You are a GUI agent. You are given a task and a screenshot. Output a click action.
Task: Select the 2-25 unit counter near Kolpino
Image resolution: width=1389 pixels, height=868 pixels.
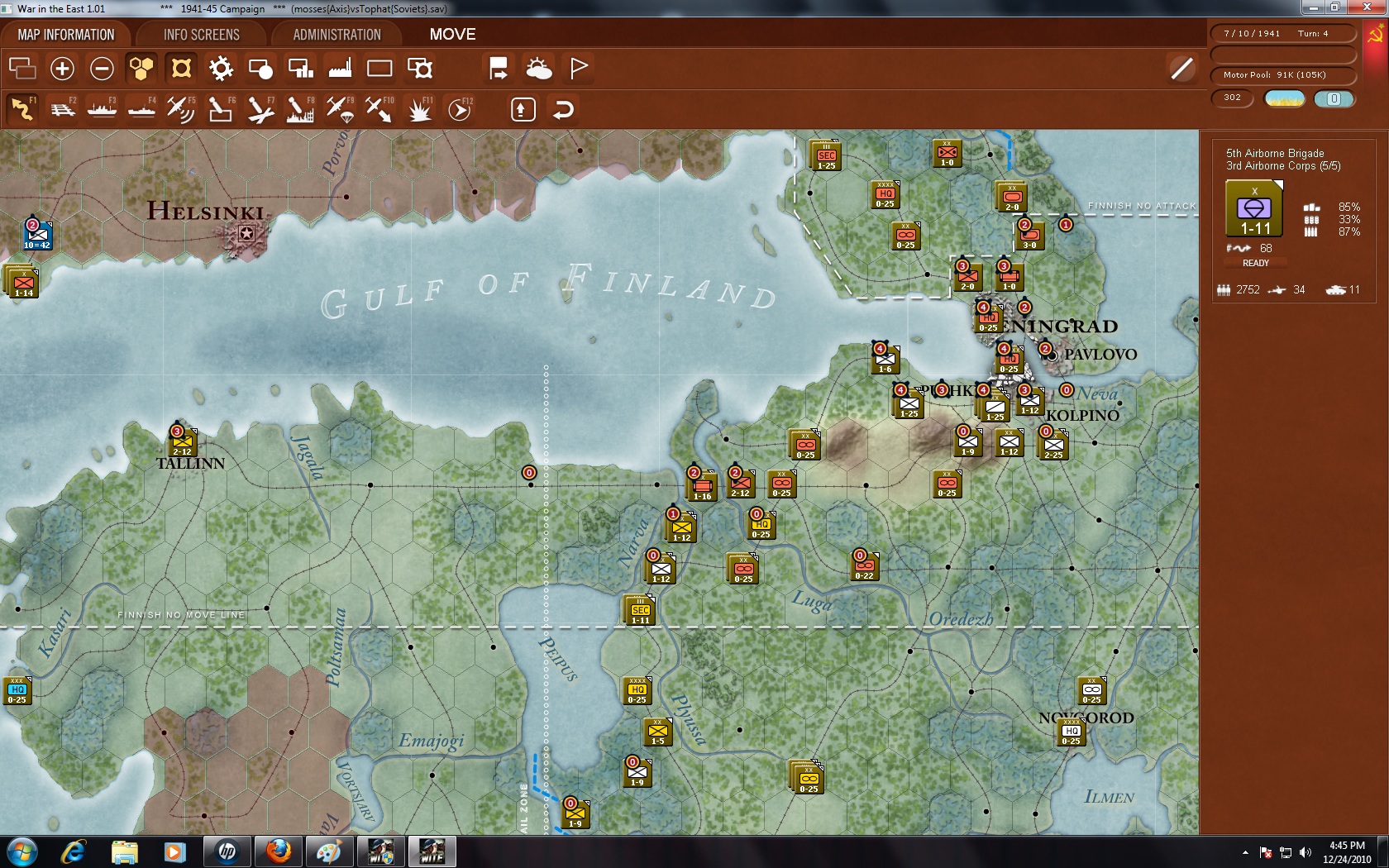click(x=1053, y=445)
